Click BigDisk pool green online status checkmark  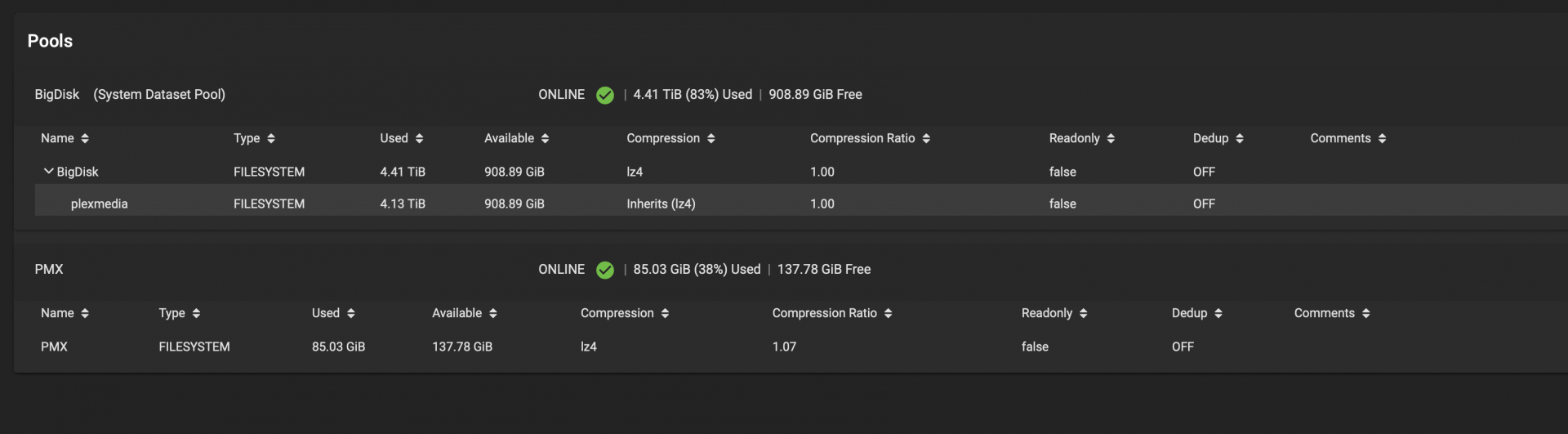[605, 95]
